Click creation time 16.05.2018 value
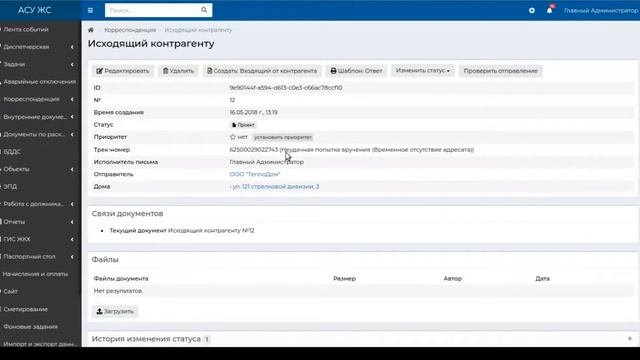640x360 pixels. [x=253, y=112]
